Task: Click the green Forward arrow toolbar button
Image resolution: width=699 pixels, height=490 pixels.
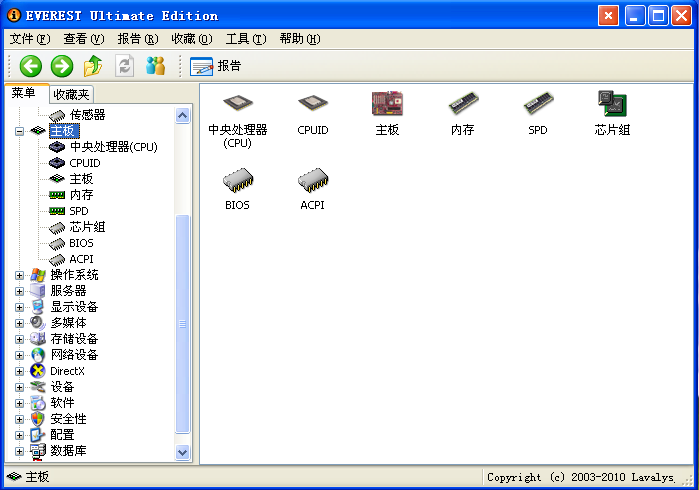Action: [x=62, y=66]
